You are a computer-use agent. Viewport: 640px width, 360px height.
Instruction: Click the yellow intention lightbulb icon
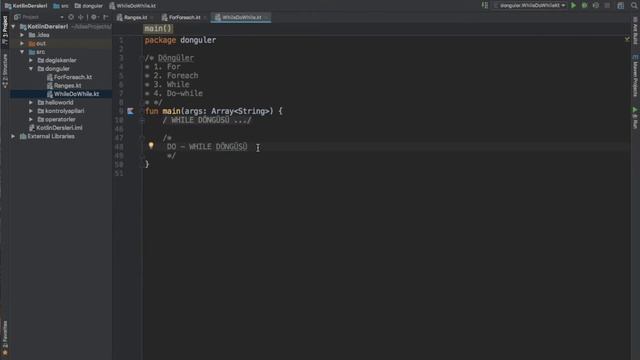click(x=151, y=146)
